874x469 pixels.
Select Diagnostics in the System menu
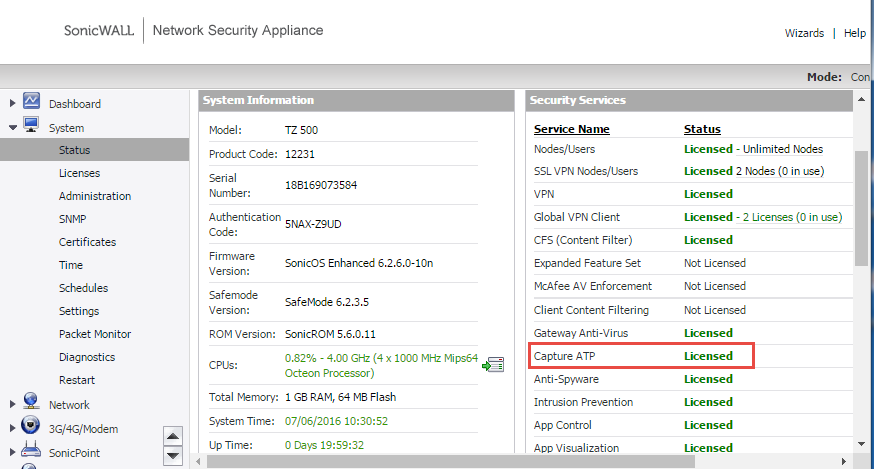click(87, 357)
